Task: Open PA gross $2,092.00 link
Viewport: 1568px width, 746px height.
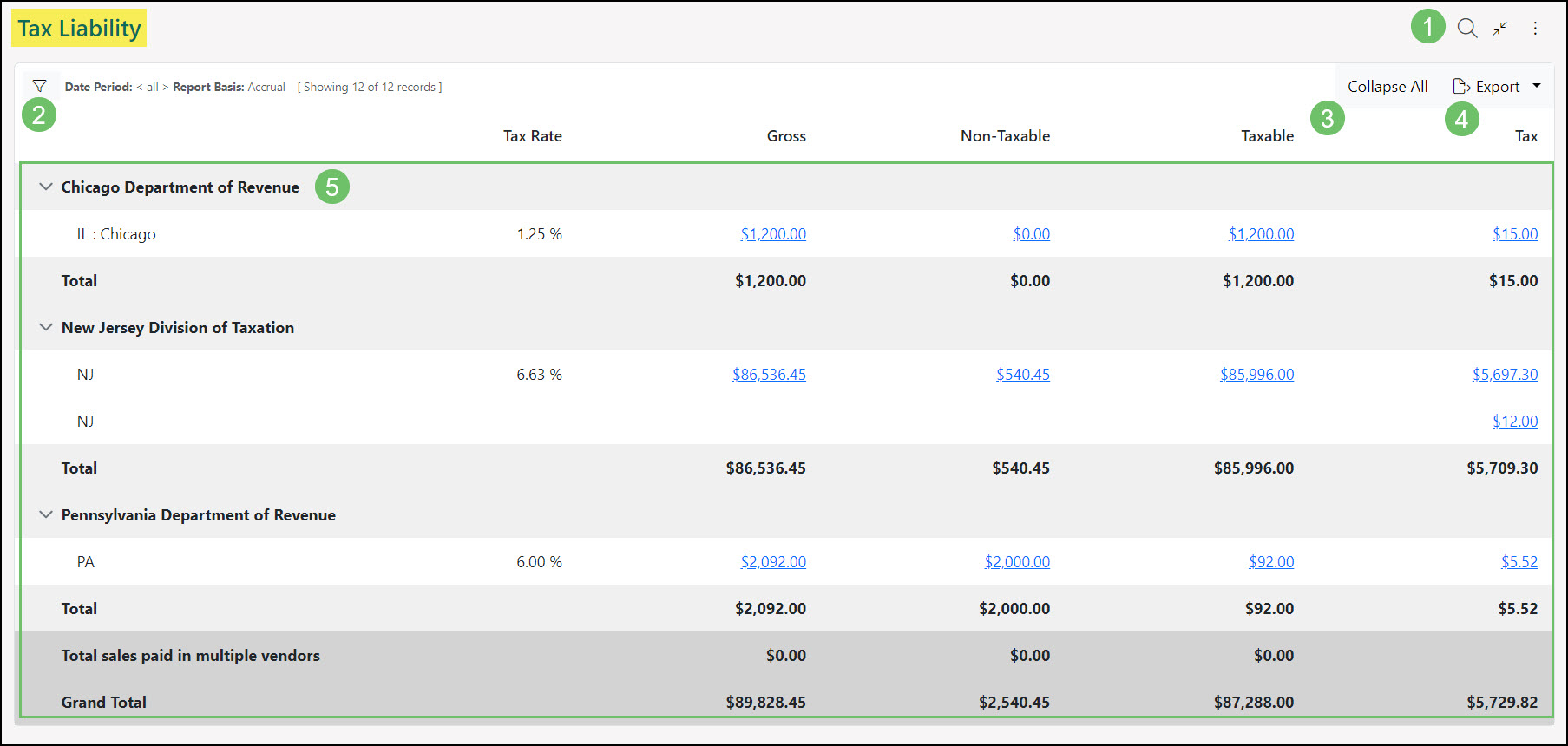Action: (x=773, y=561)
